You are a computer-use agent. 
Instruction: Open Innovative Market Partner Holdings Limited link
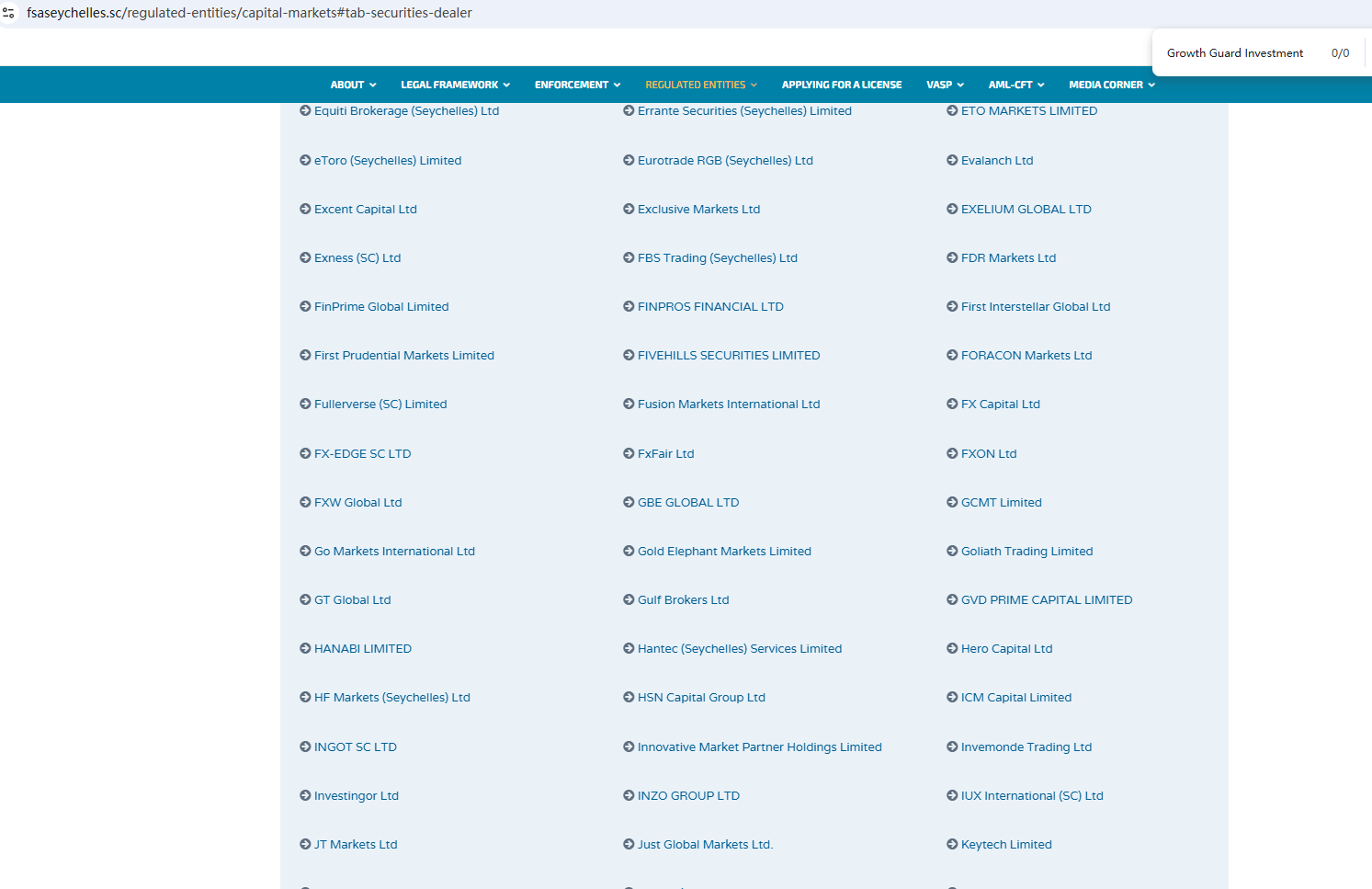pyautogui.click(x=760, y=747)
